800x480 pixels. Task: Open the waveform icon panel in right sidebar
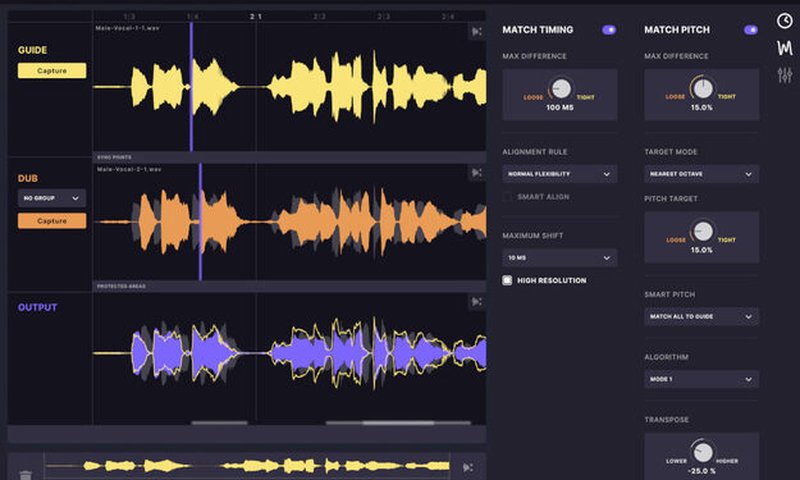pyautogui.click(x=783, y=48)
